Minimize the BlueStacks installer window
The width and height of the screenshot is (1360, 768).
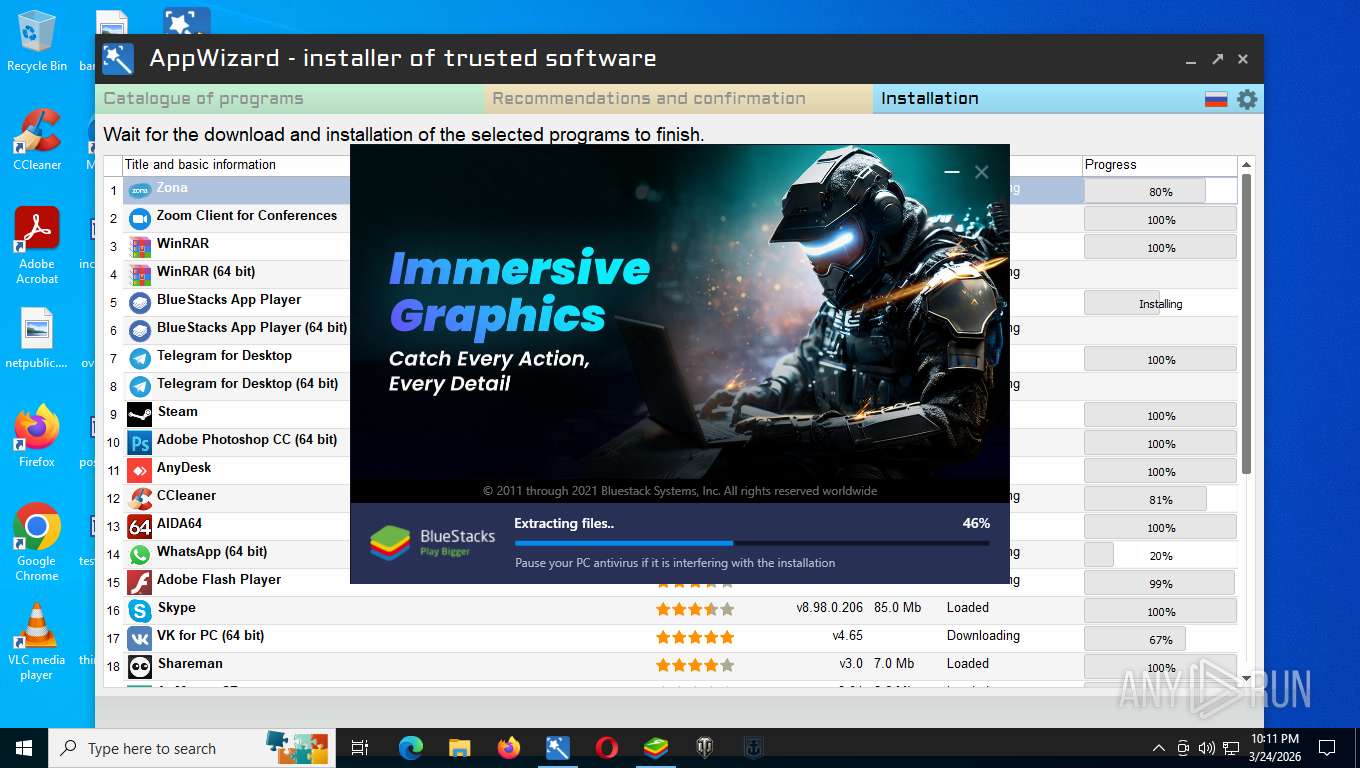point(951,172)
